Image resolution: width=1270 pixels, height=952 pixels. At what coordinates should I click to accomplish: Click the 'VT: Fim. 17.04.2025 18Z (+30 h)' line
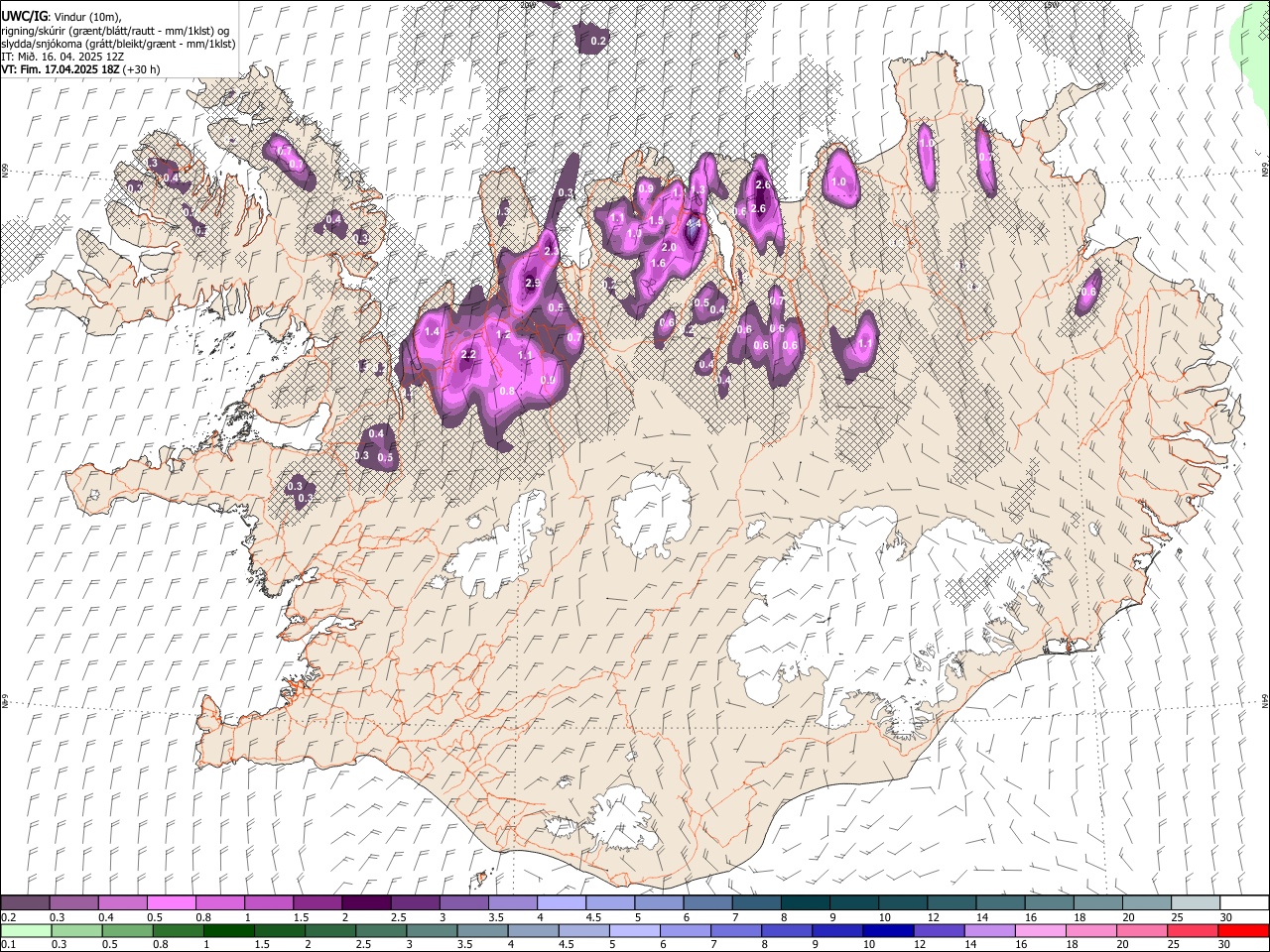[80, 69]
